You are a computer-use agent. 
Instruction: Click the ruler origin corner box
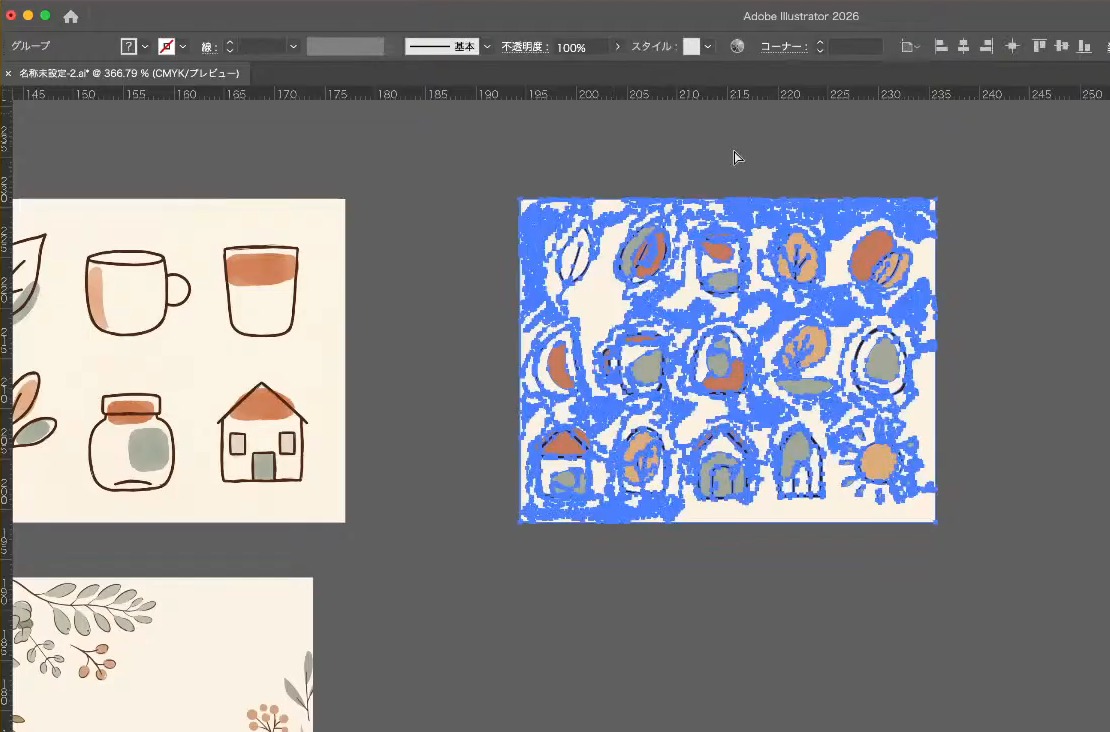pyautogui.click(x=6, y=93)
